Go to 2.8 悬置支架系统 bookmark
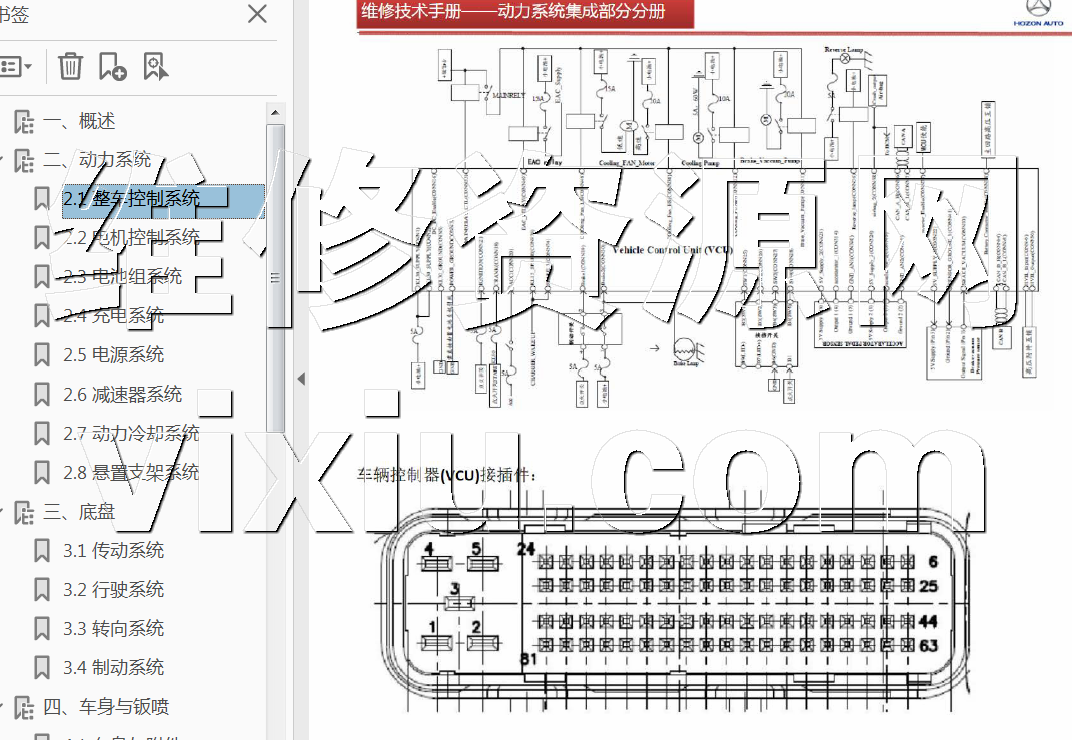 (131, 473)
